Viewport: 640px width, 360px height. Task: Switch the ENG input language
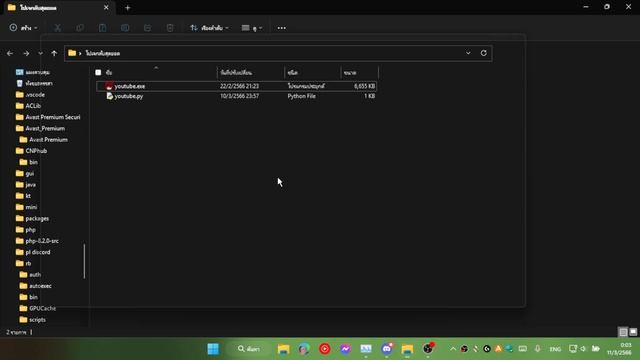click(x=555, y=349)
